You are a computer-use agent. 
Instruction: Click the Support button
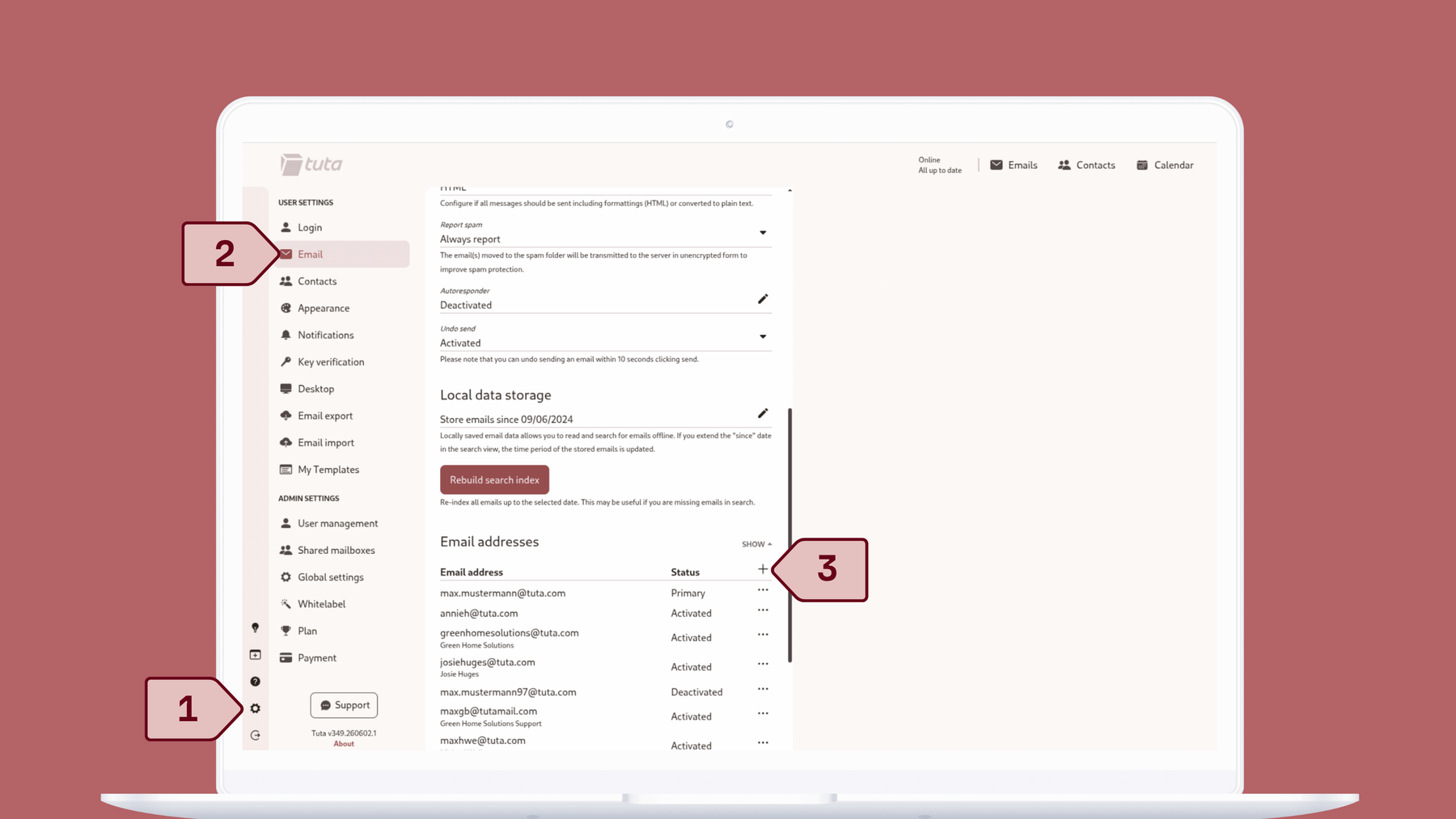(344, 705)
